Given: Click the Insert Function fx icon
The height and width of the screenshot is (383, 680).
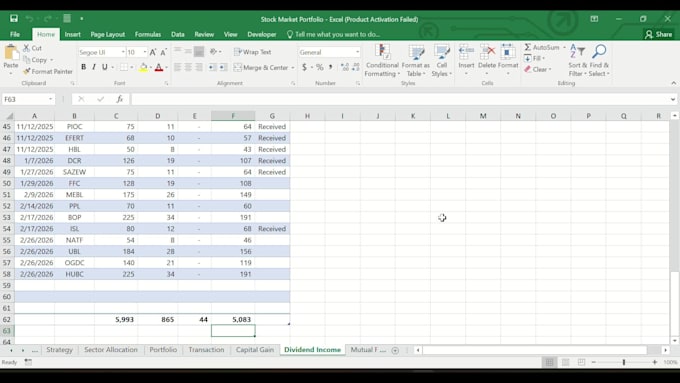Looking at the screenshot, I should tap(120, 99).
